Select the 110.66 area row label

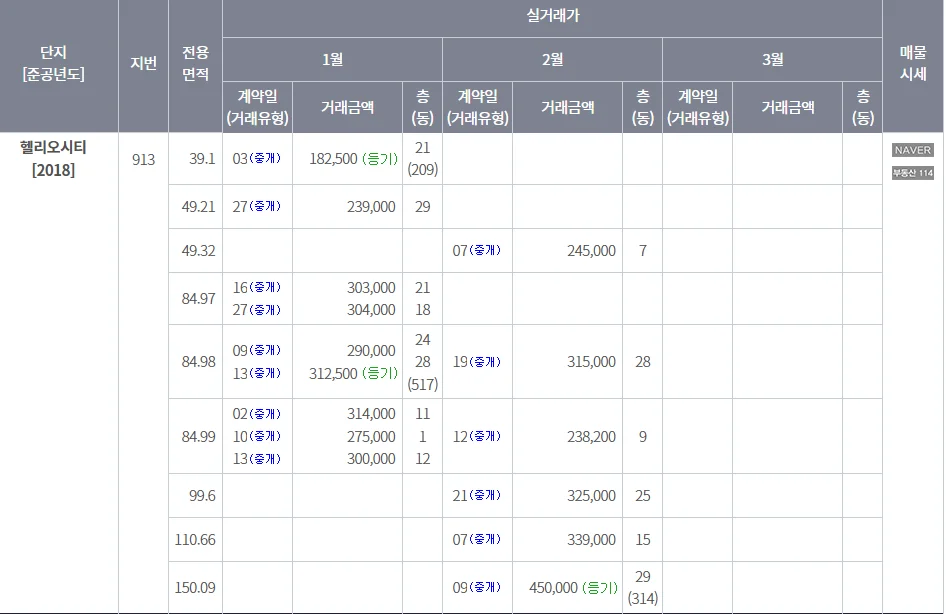[195, 540]
